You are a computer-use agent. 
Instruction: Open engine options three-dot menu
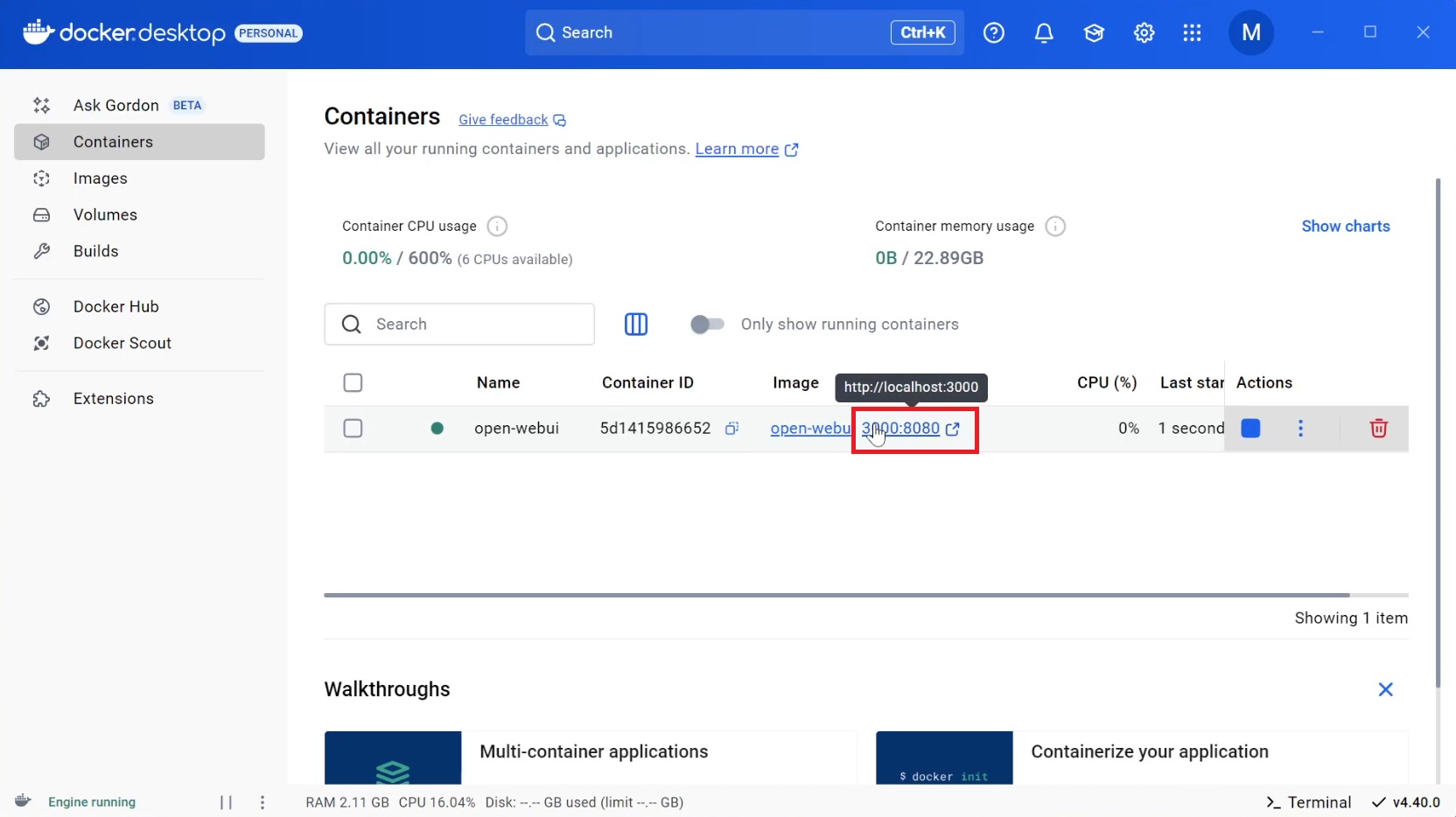tap(262, 802)
